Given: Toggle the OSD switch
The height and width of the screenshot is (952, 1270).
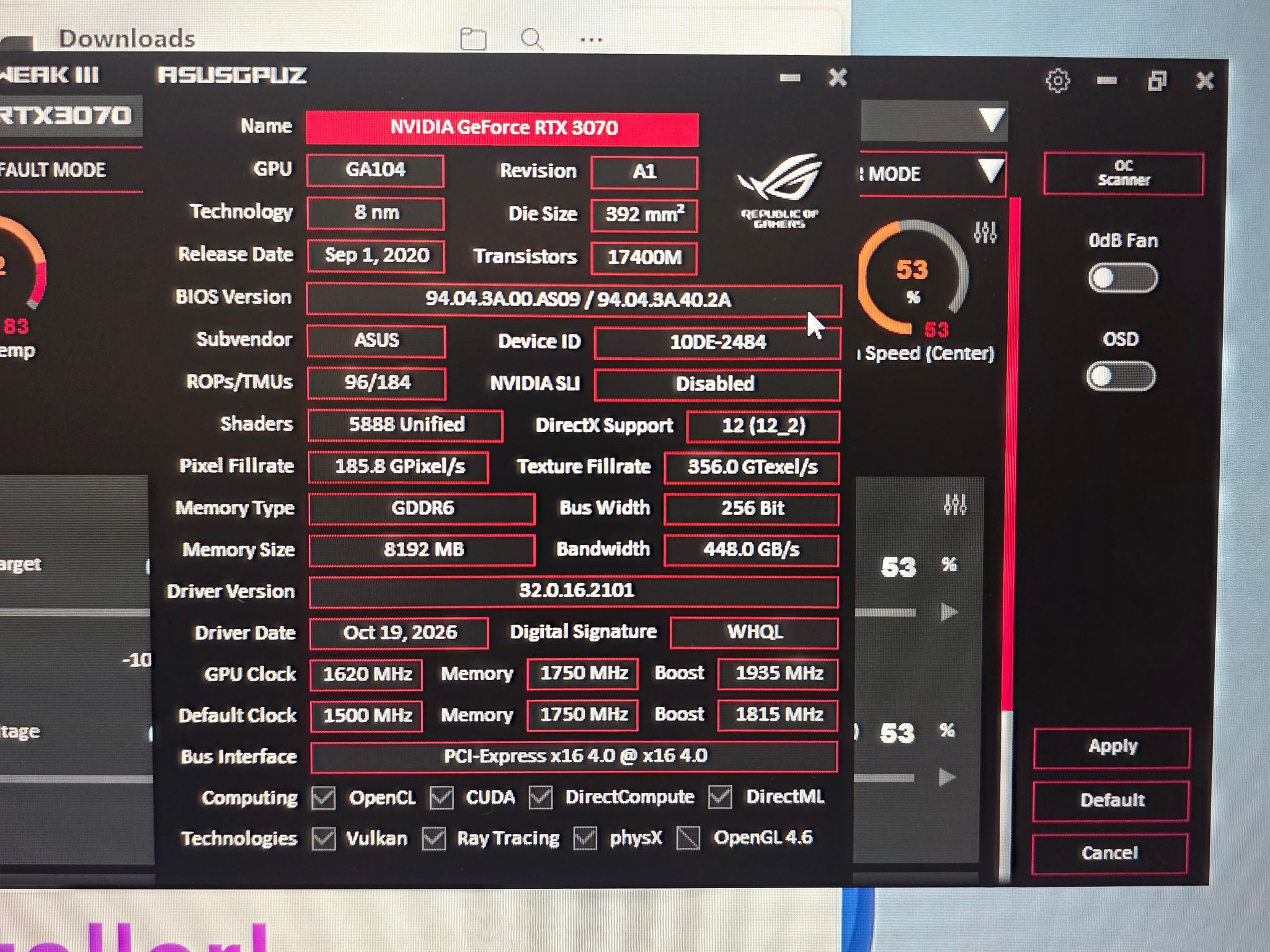Looking at the screenshot, I should (x=1121, y=376).
